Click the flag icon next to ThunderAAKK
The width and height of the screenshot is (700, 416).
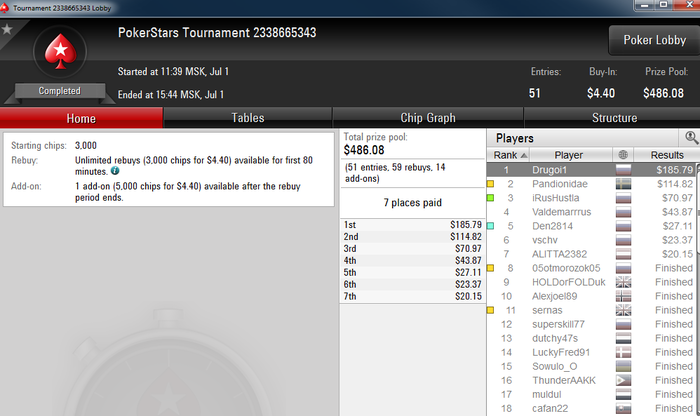tap(623, 380)
